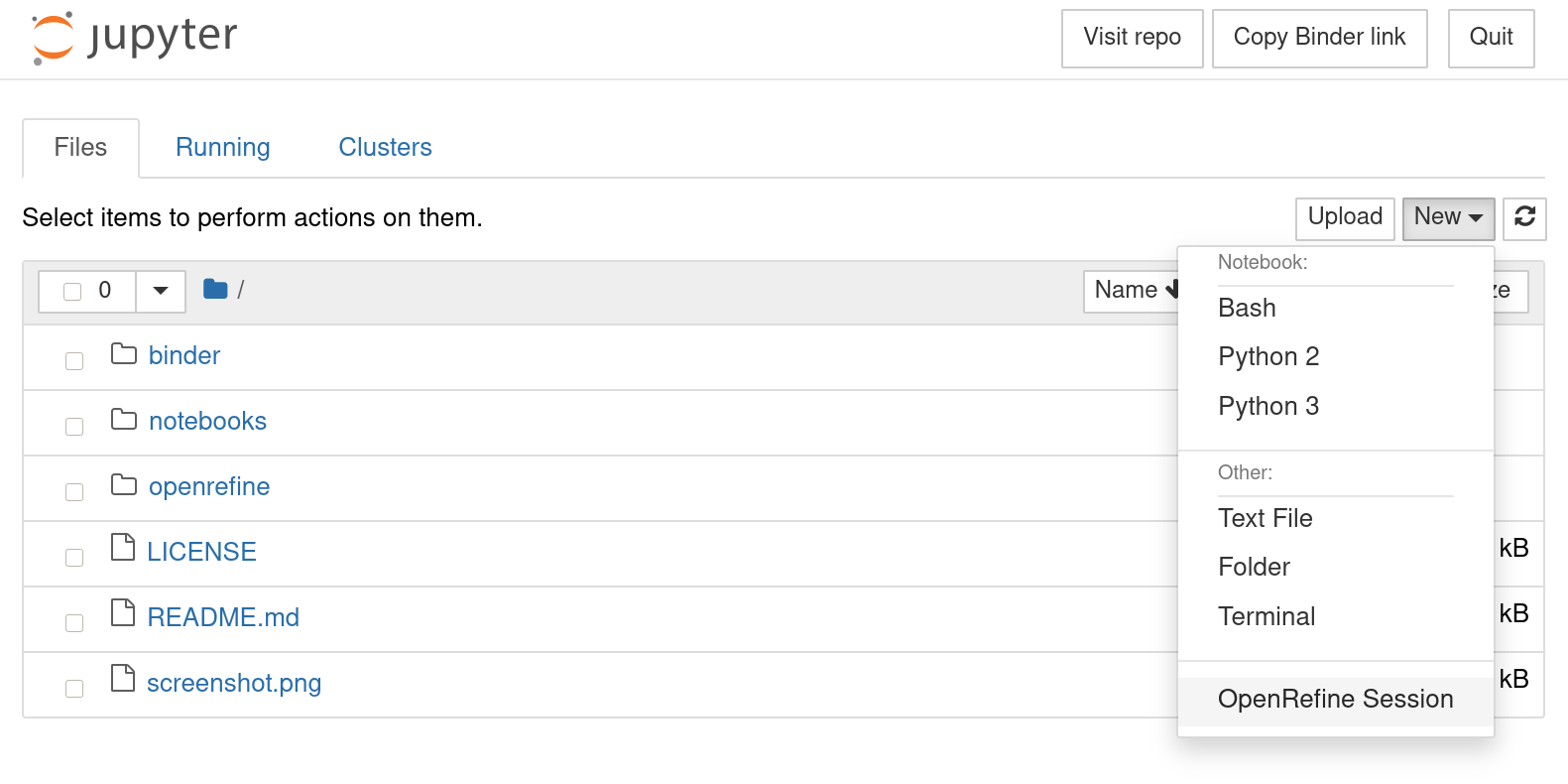Screen dimensions: 1568x784
Task: Open the README.md file link
Action: pyautogui.click(x=223, y=617)
